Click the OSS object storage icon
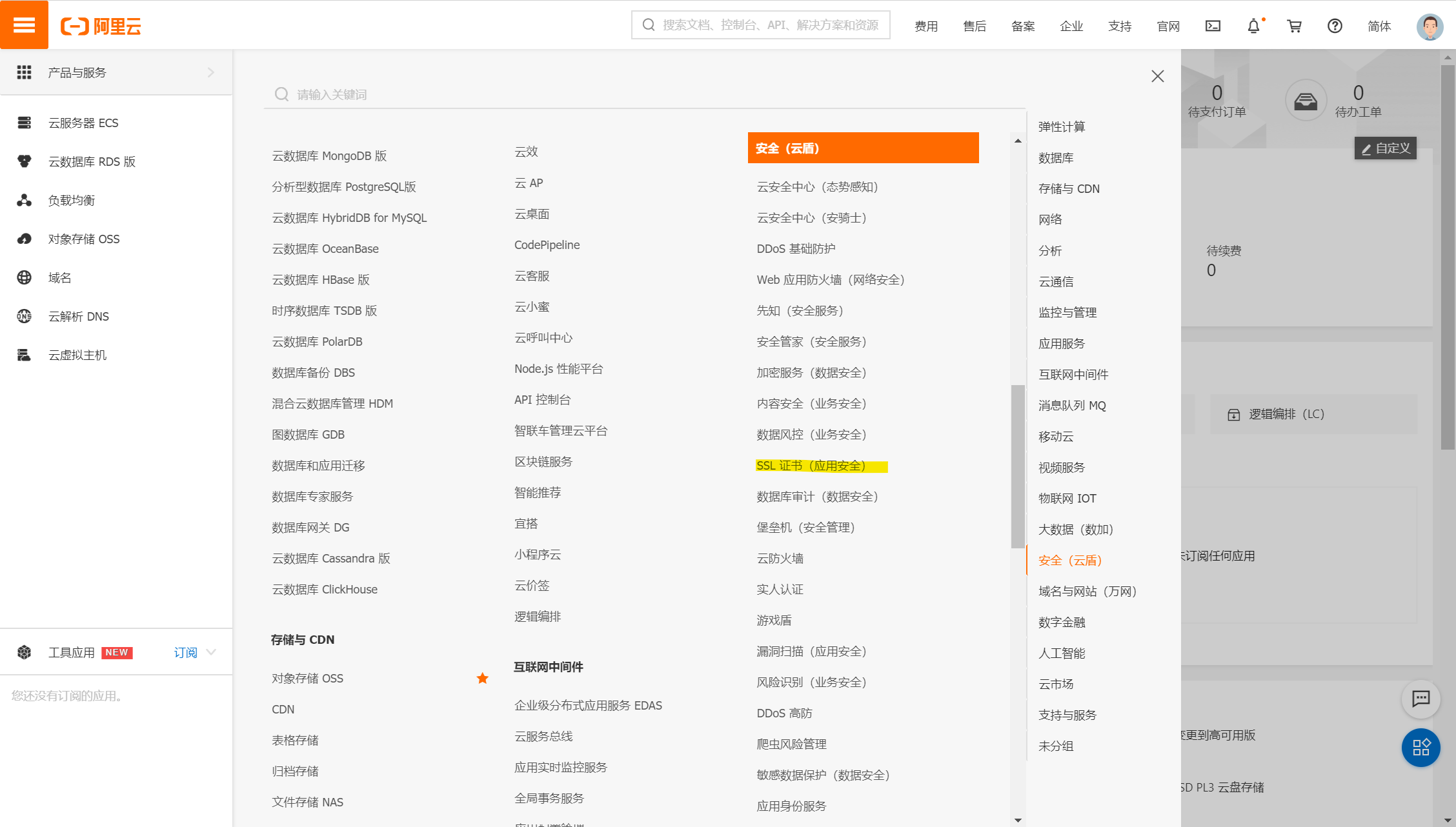 click(24, 239)
